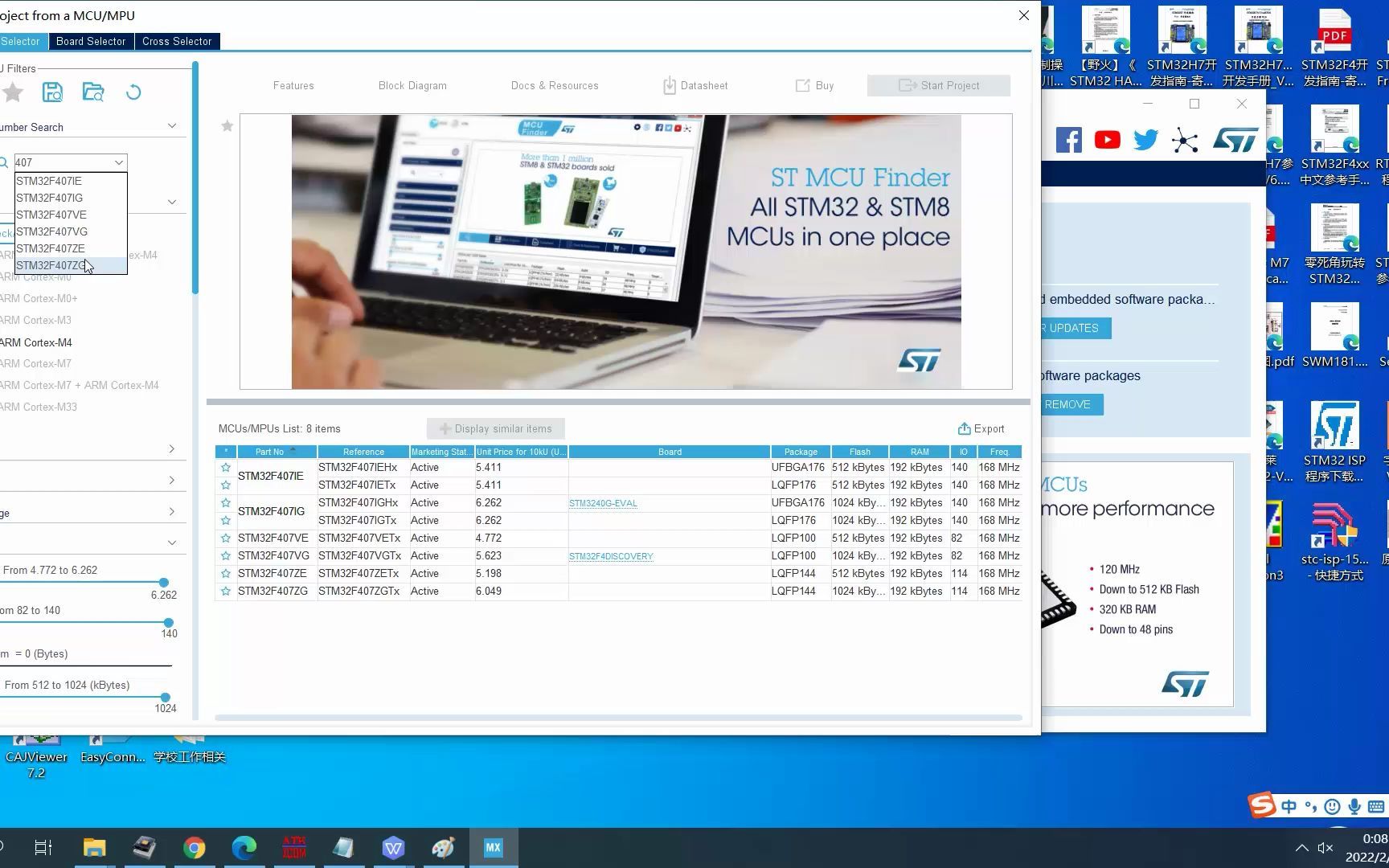Open the STM32F4DISCOVERY board link

(611, 556)
